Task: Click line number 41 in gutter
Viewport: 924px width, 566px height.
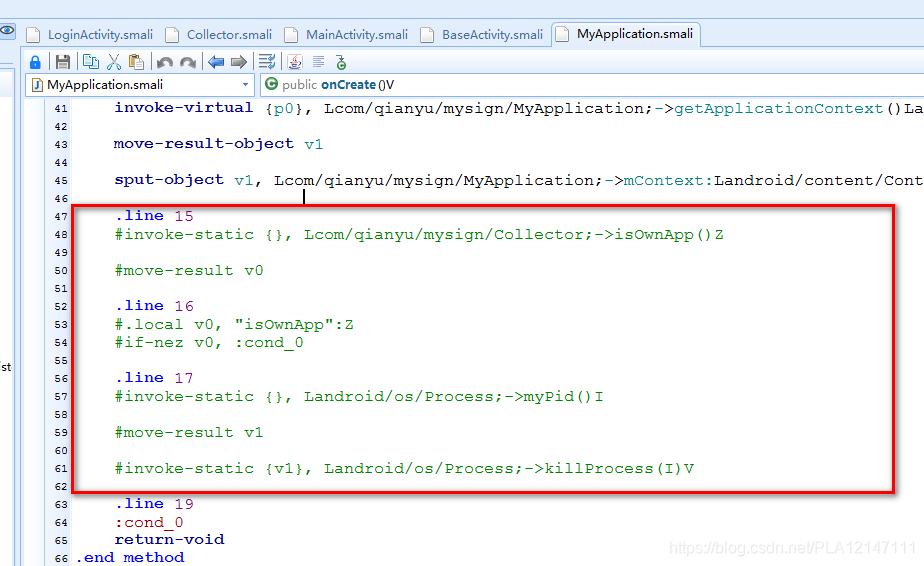Action: [61, 109]
